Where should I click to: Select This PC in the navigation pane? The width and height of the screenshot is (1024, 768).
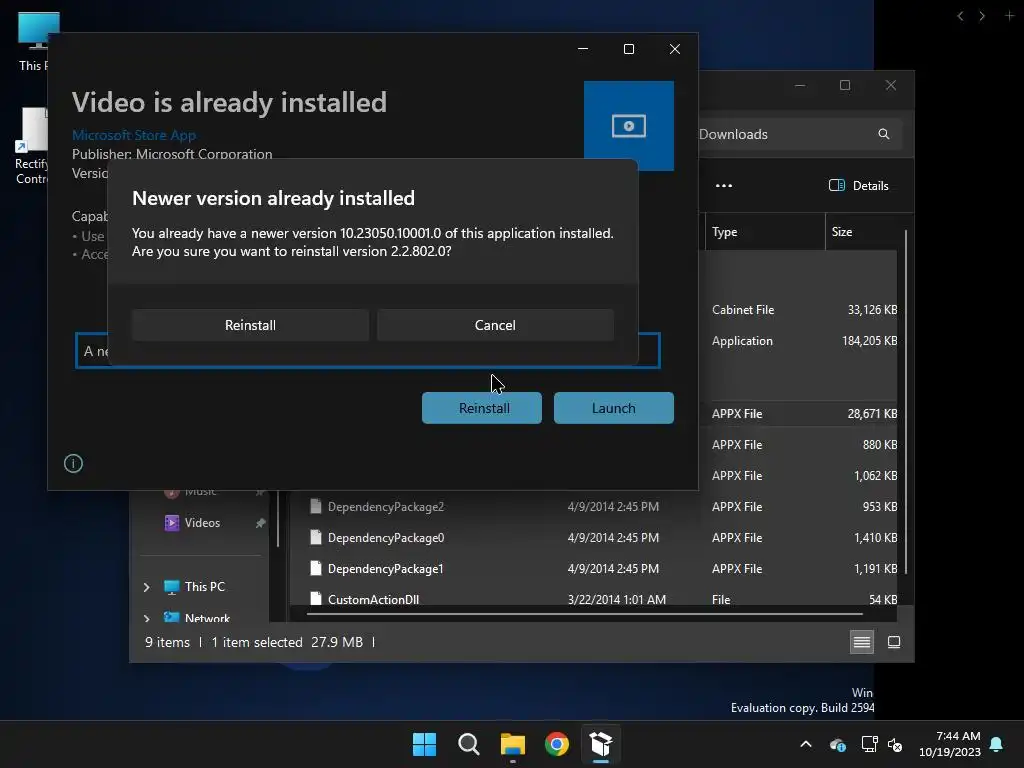pyautogui.click(x=204, y=586)
